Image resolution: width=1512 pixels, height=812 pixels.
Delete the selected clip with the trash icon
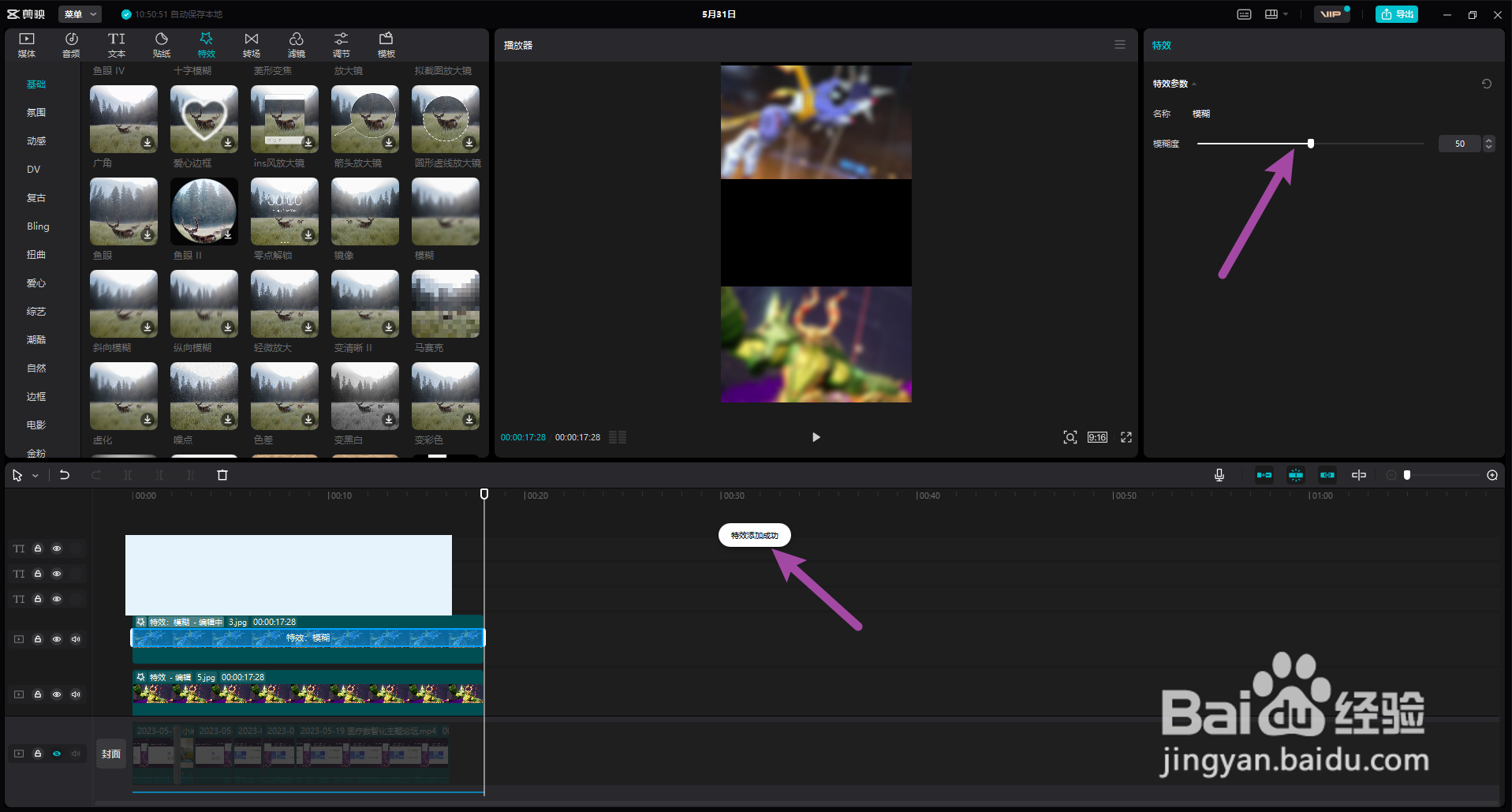click(x=222, y=475)
